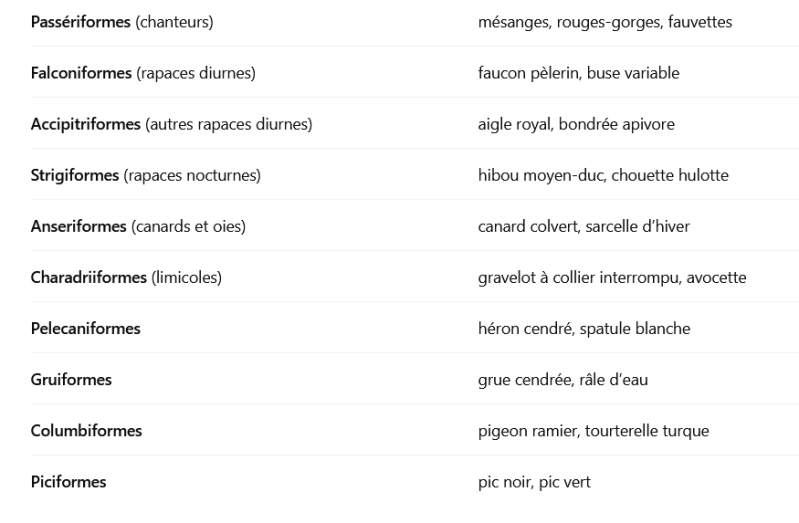Click the Columbiformes row label
The height and width of the screenshot is (523, 799).
86,431
